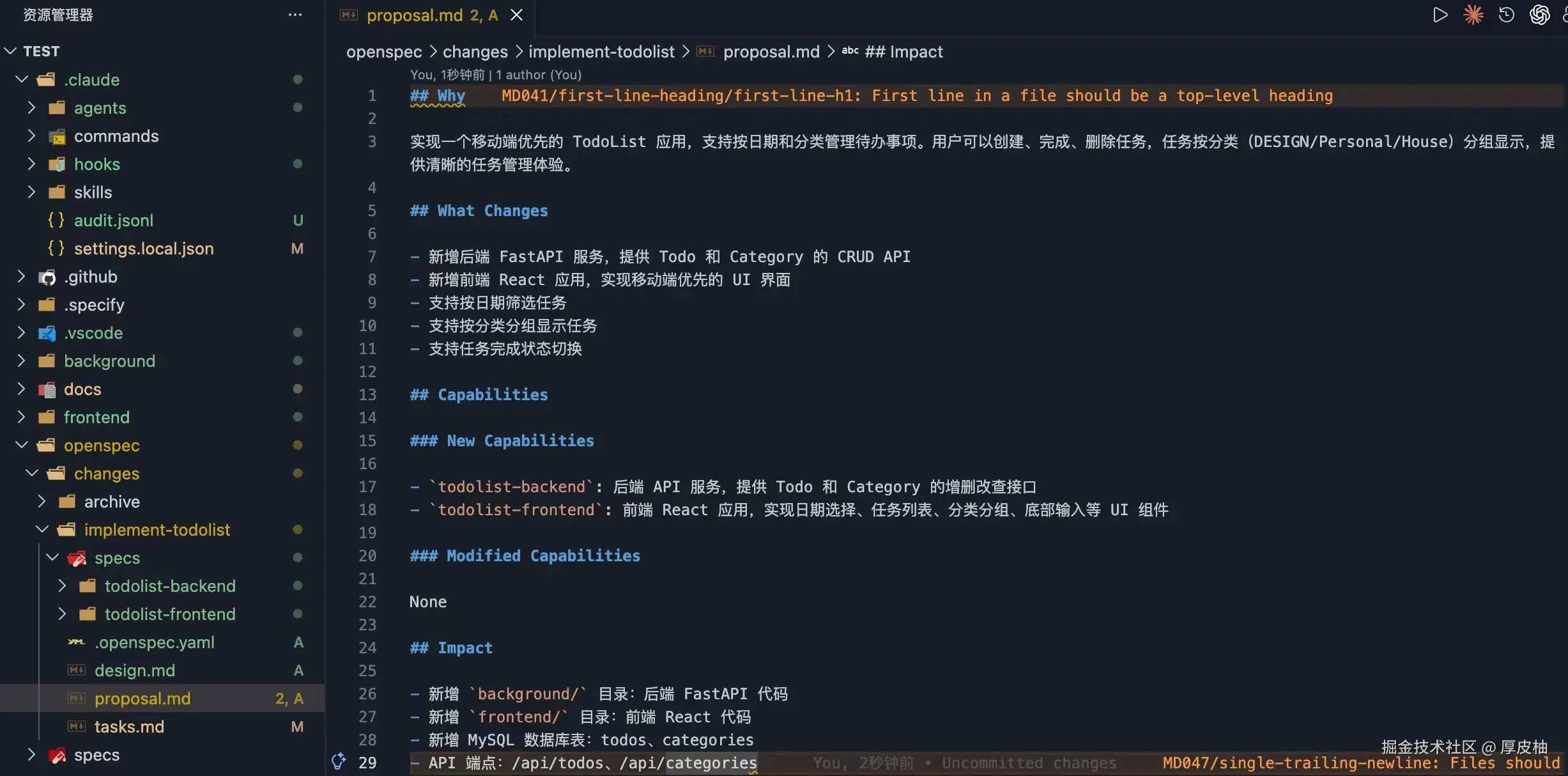1568x776 pixels.
Task: Select changes in the breadcrumb path
Action: click(x=475, y=52)
